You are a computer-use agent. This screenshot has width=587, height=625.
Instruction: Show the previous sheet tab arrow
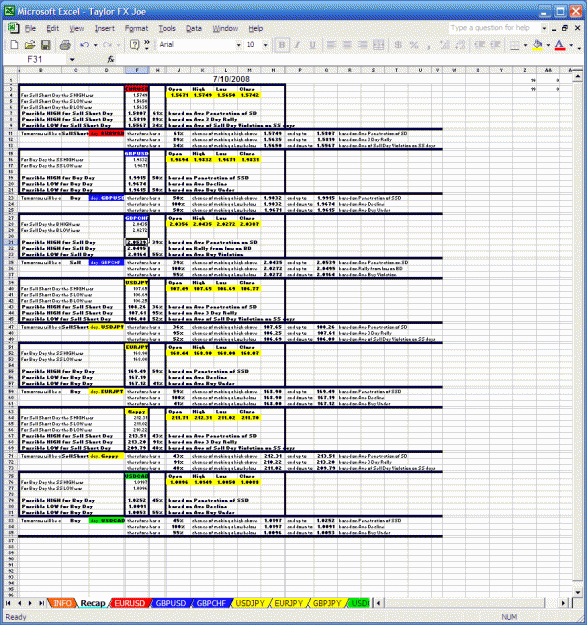click(x=20, y=603)
